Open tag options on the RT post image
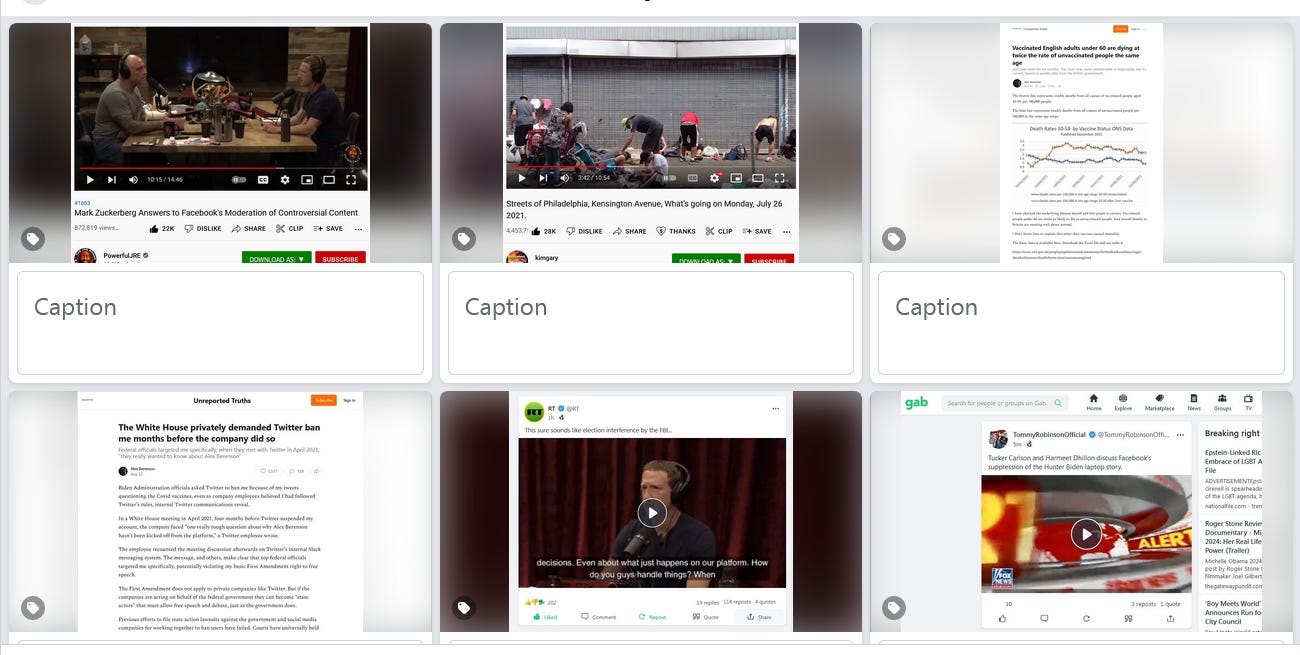This screenshot has height=655, width=1300. pos(463,607)
